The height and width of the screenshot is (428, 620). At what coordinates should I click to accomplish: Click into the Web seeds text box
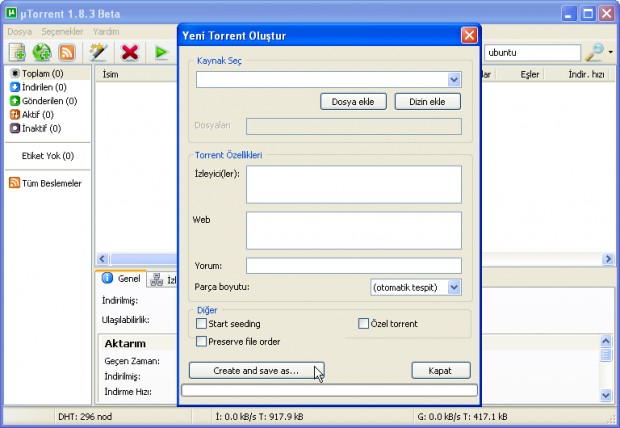coord(353,231)
